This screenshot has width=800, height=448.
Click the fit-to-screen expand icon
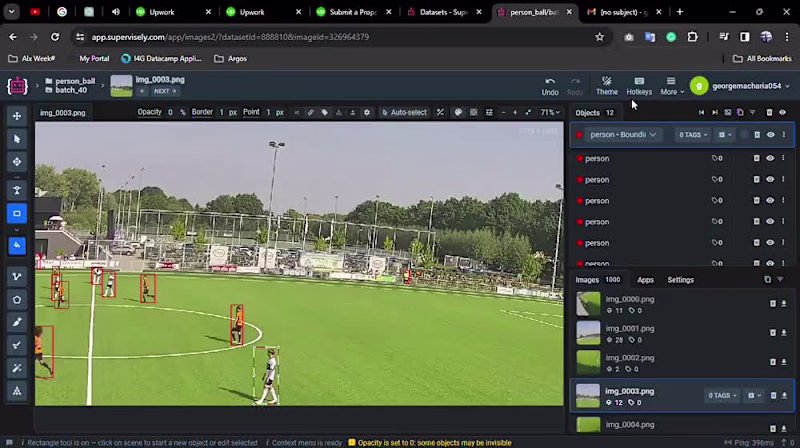pyautogui.click(x=528, y=112)
